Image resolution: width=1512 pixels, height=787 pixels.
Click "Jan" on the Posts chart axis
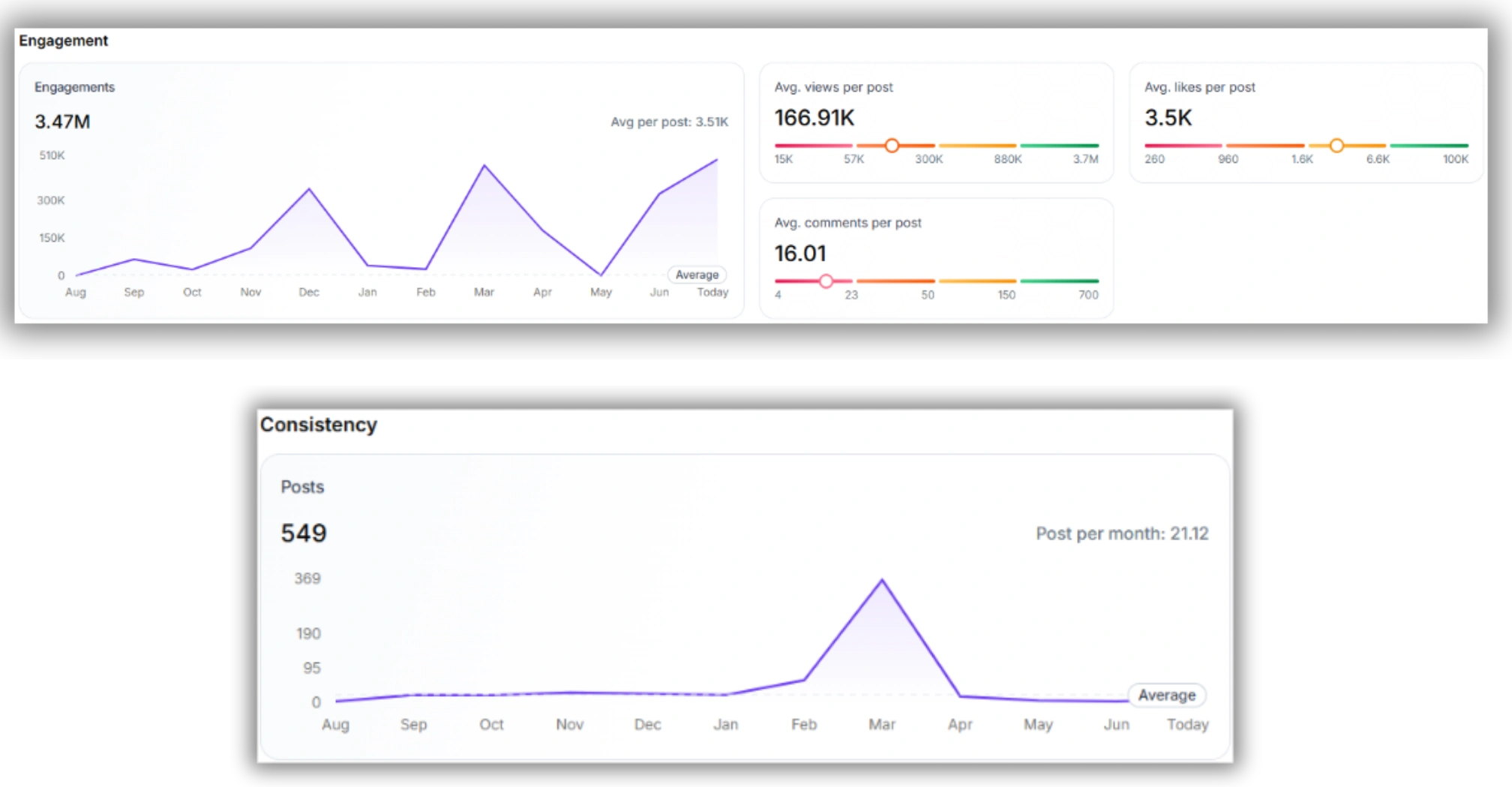(x=725, y=725)
